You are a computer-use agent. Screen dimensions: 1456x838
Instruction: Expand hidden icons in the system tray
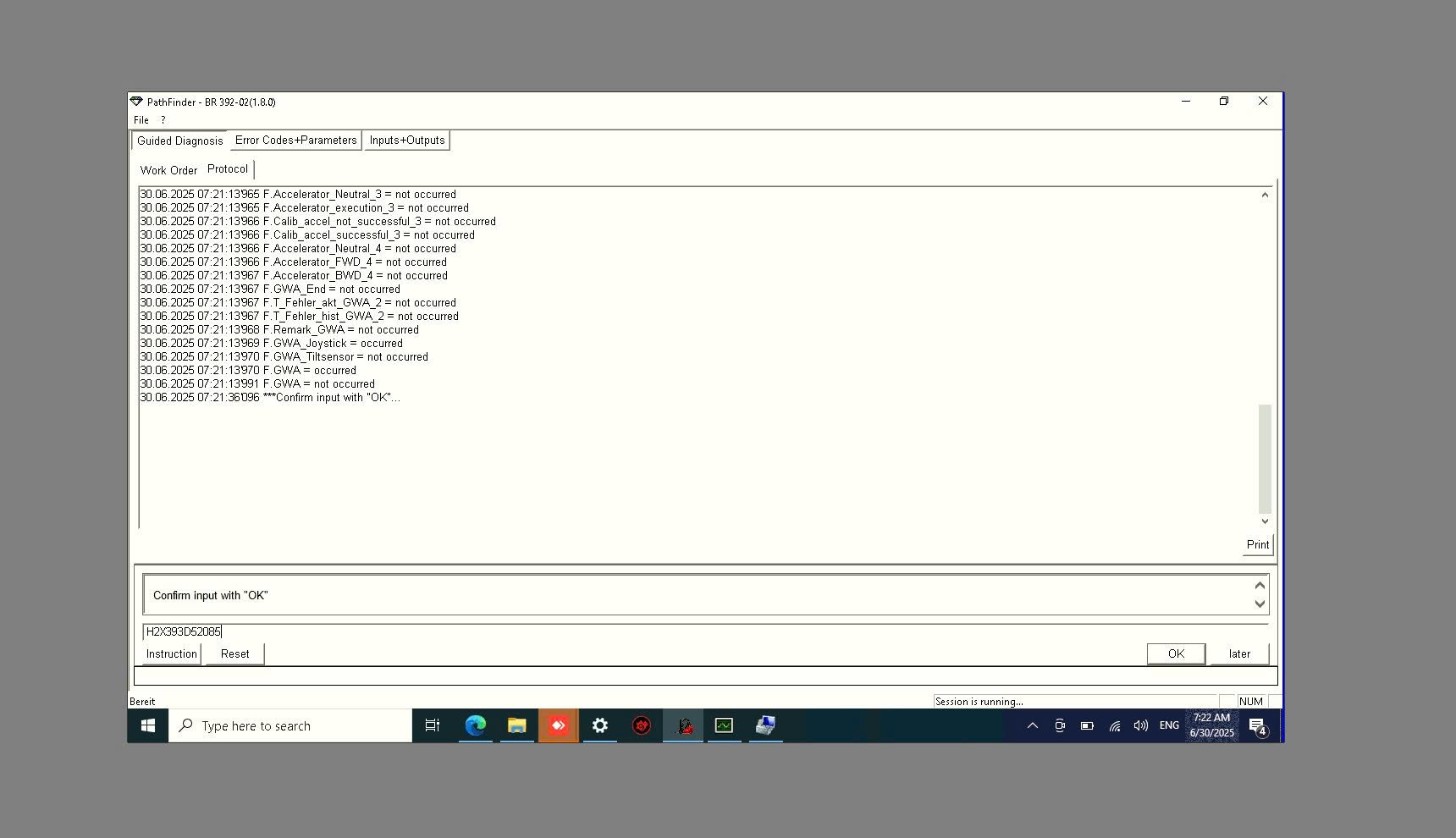(1032, 725)
